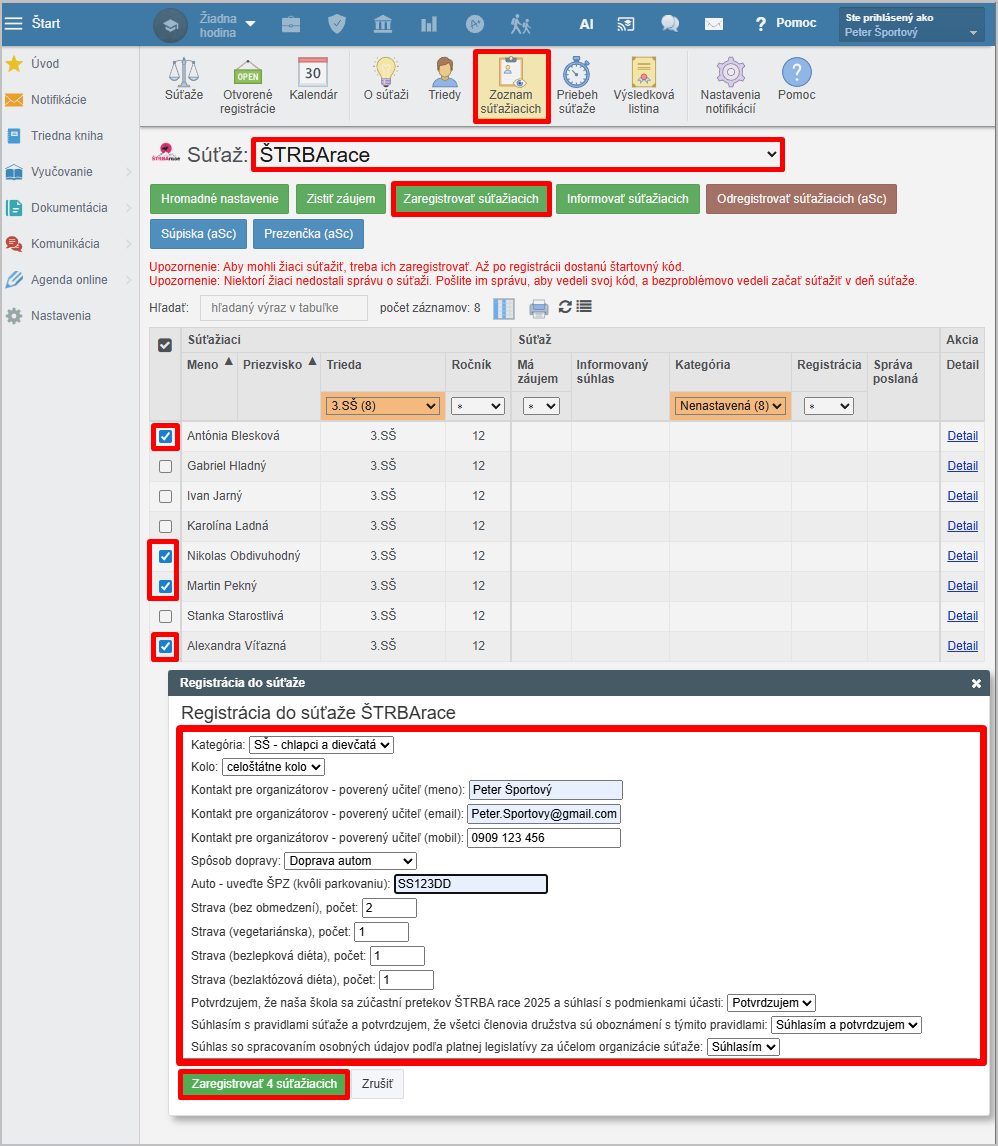998x1146 pixels.
Task: Click Zaregistrovať 4 súťažiacich button
Action: [264, 1084]
